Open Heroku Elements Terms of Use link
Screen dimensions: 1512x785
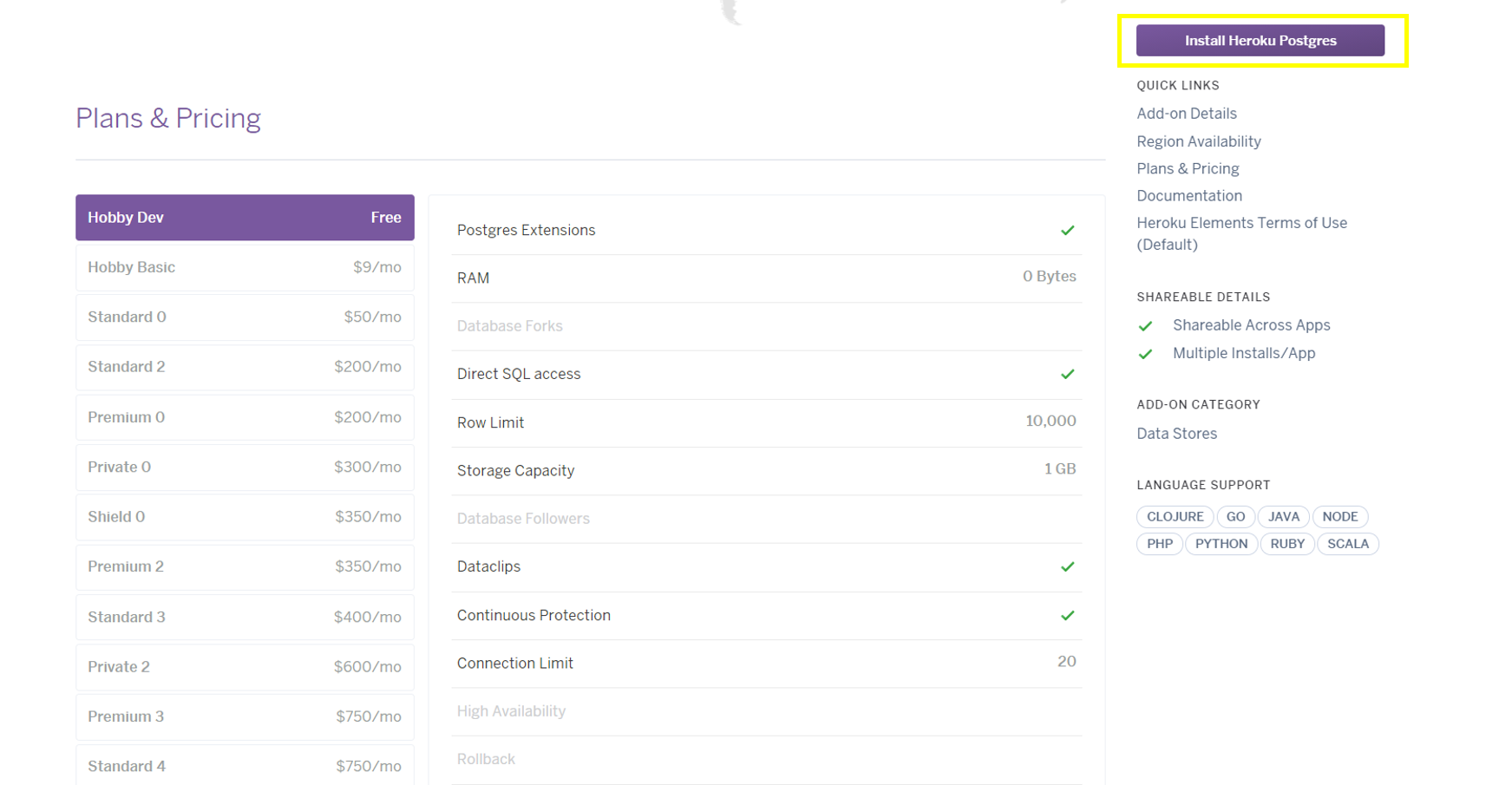pos(1241,233)
